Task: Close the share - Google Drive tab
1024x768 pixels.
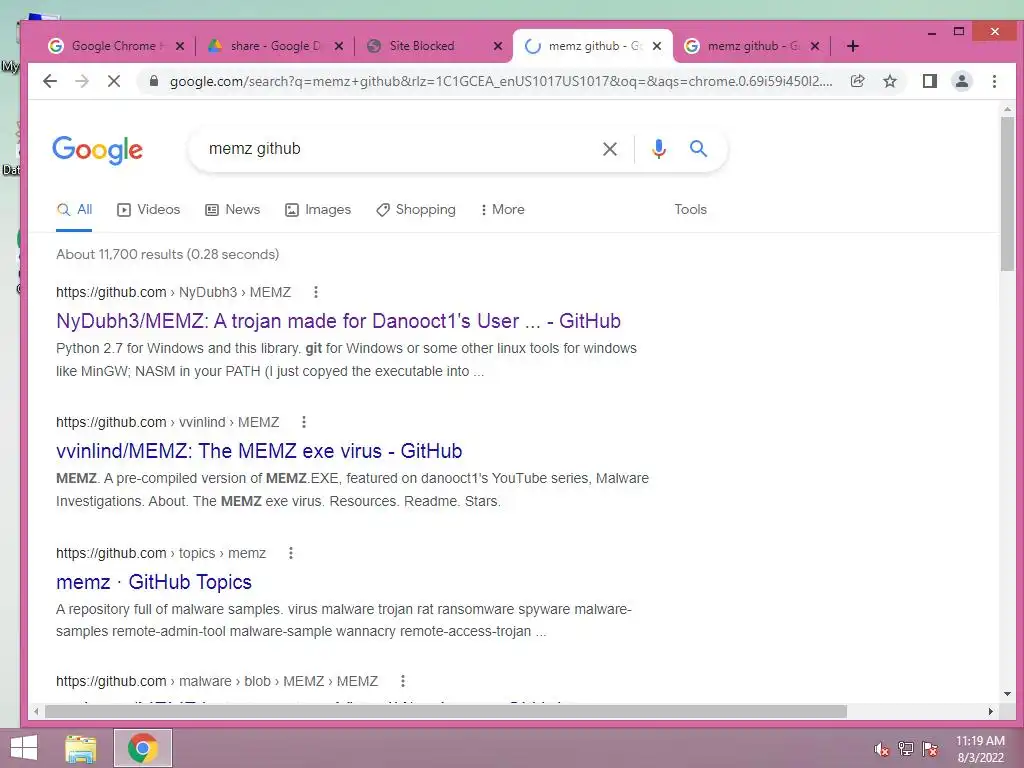Action: (339, 46)
